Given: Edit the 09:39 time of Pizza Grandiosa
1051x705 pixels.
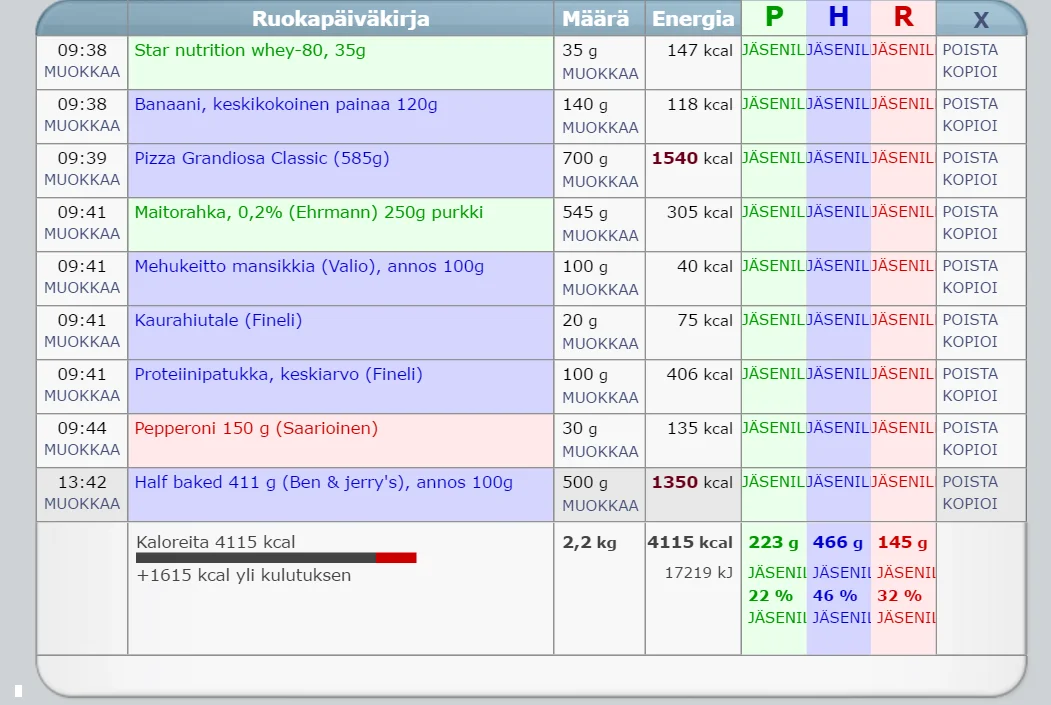Looking at the screenshot, I should click(82, 180).
